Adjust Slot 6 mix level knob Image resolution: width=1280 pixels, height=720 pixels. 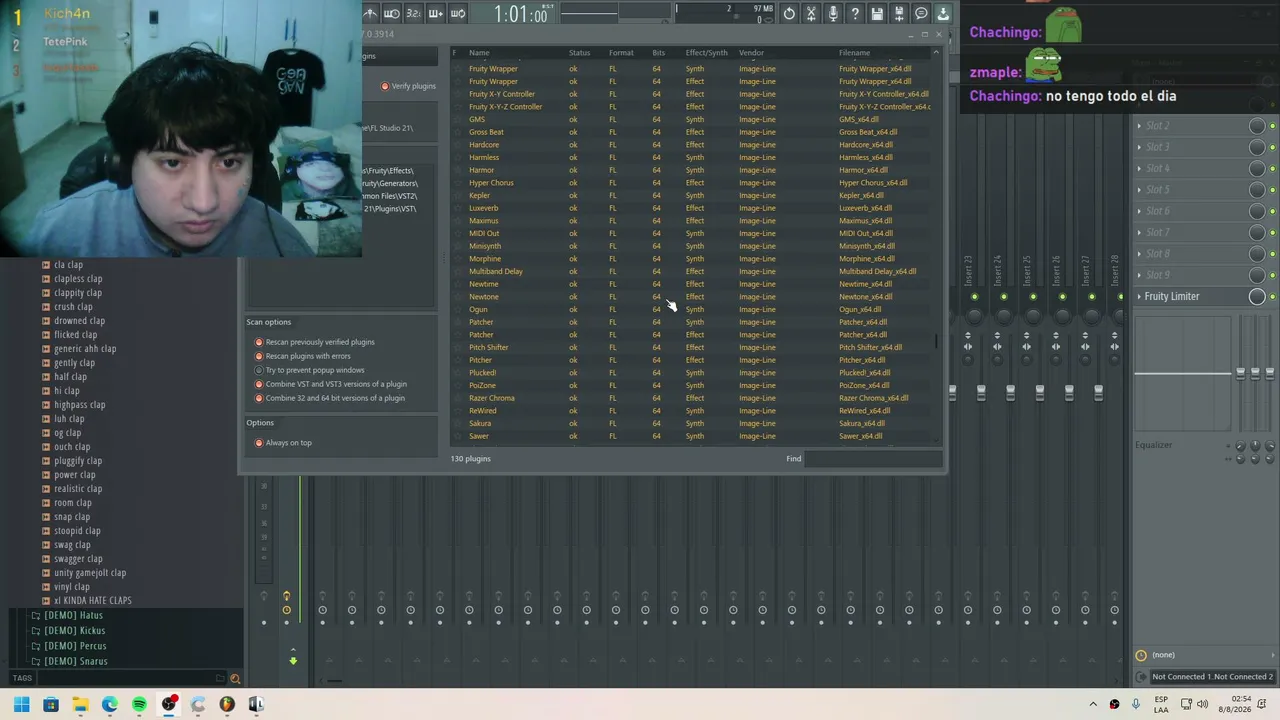pos(1257,211)
